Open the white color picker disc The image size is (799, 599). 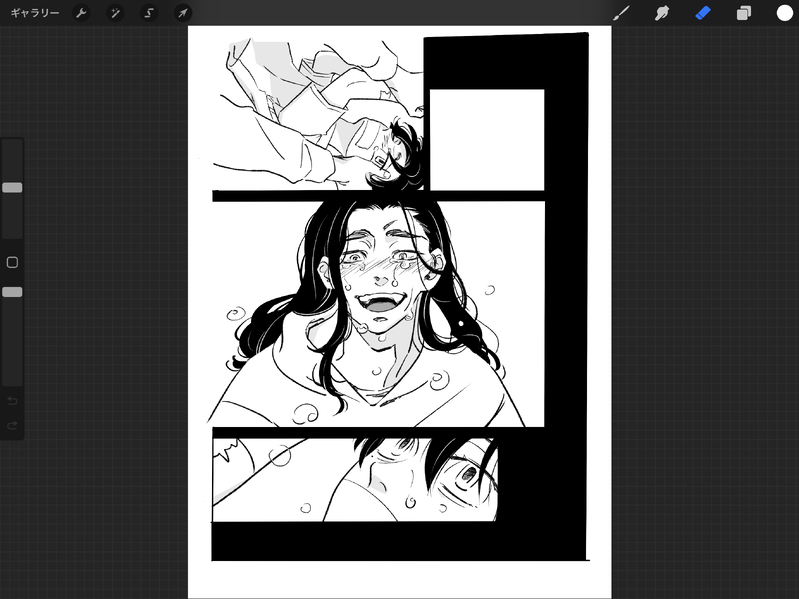click(785, 13)
